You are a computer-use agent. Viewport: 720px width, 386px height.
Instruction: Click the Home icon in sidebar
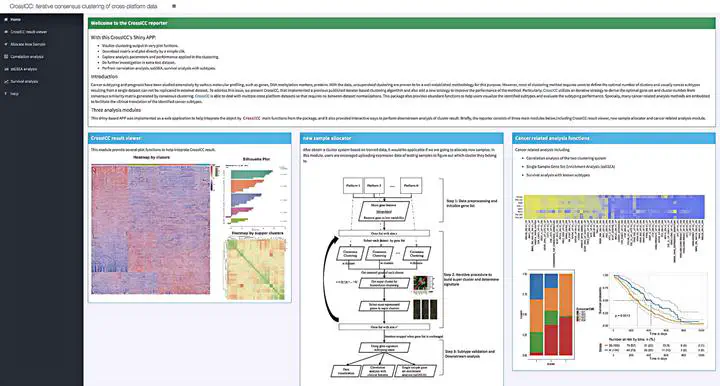[x=6, y=20]
